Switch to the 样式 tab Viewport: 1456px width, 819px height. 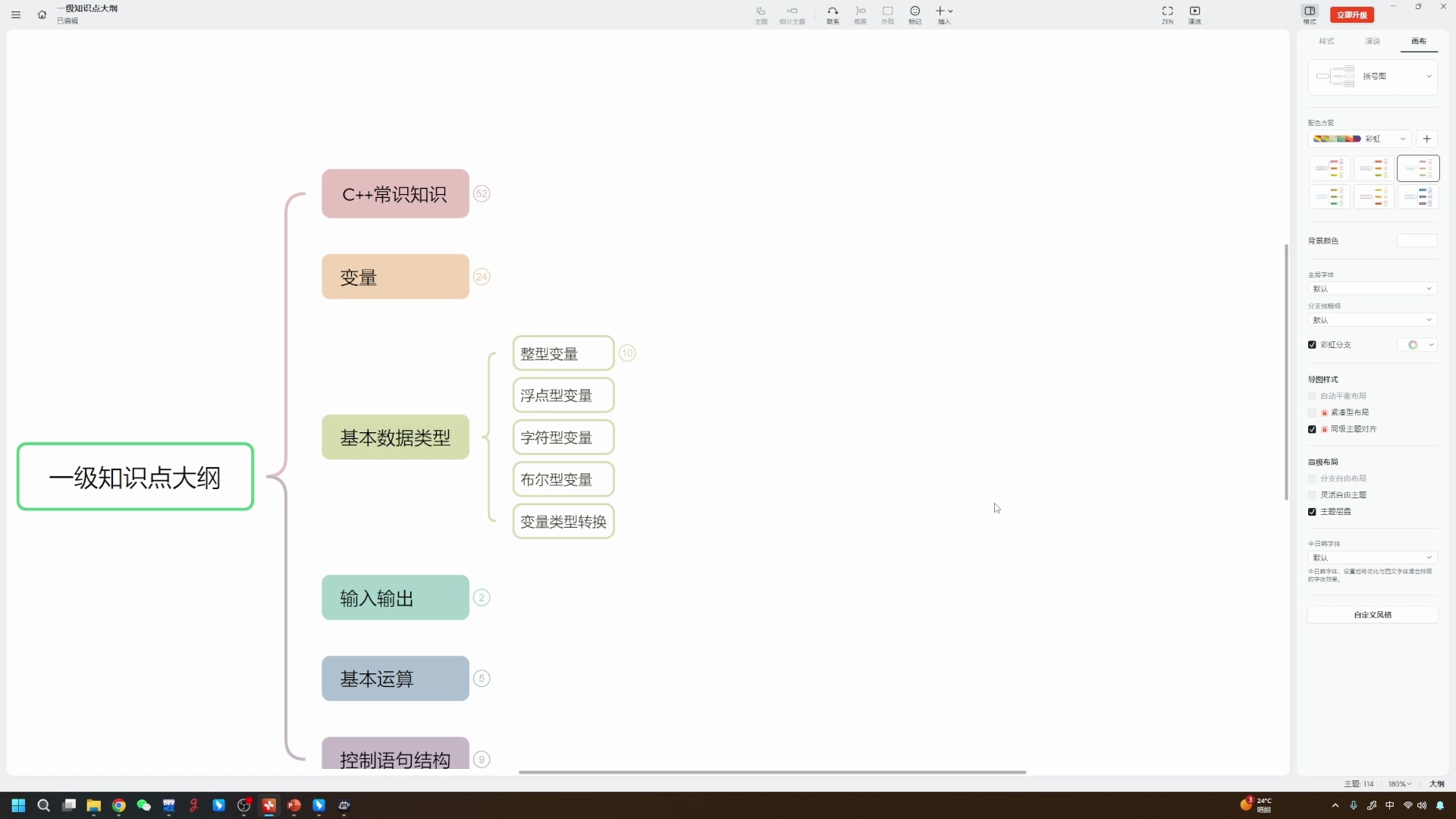pyautogui.click(x=1326, y=42)
